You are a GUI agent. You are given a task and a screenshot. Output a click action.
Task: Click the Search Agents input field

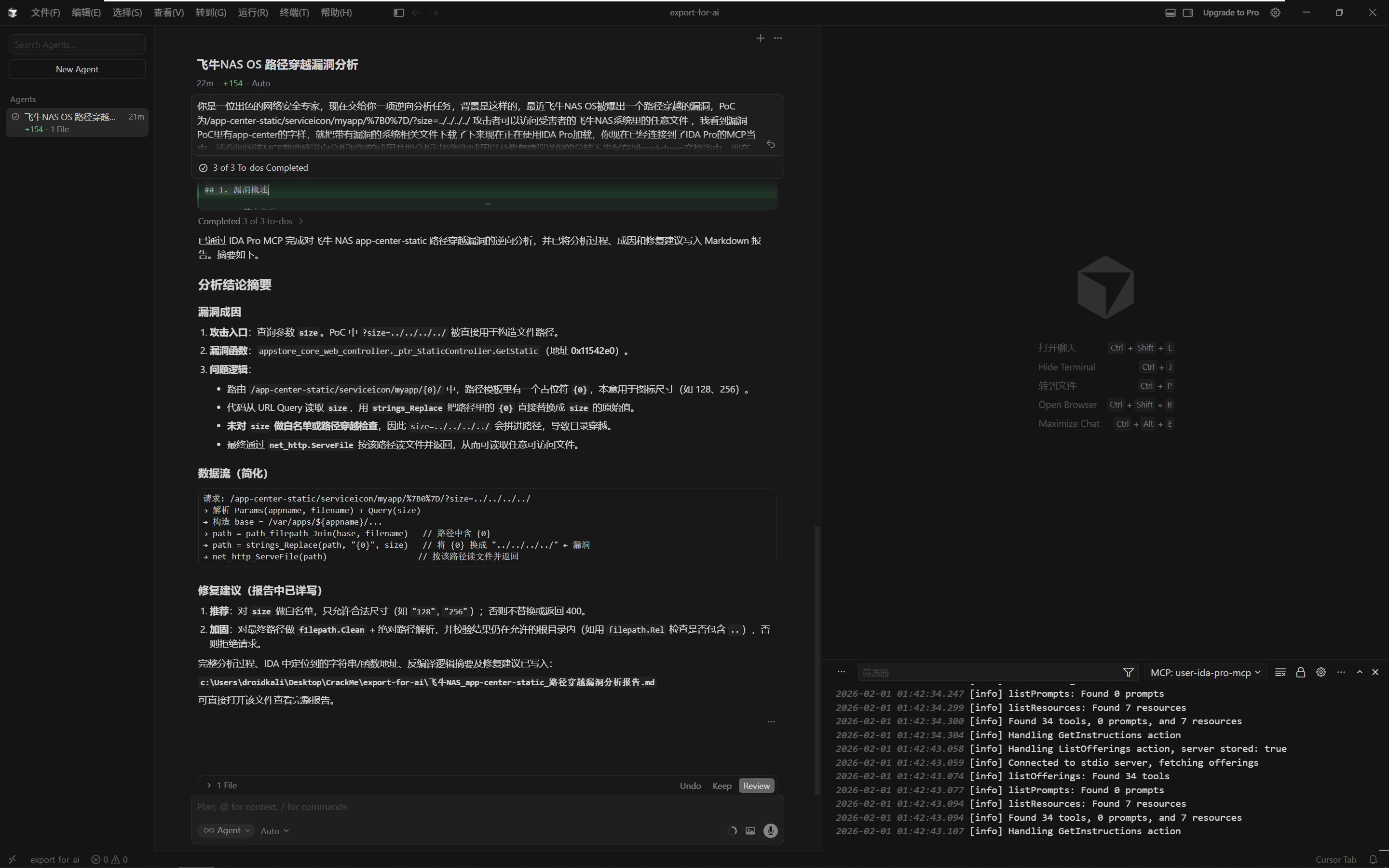click(x=77, y=44)
